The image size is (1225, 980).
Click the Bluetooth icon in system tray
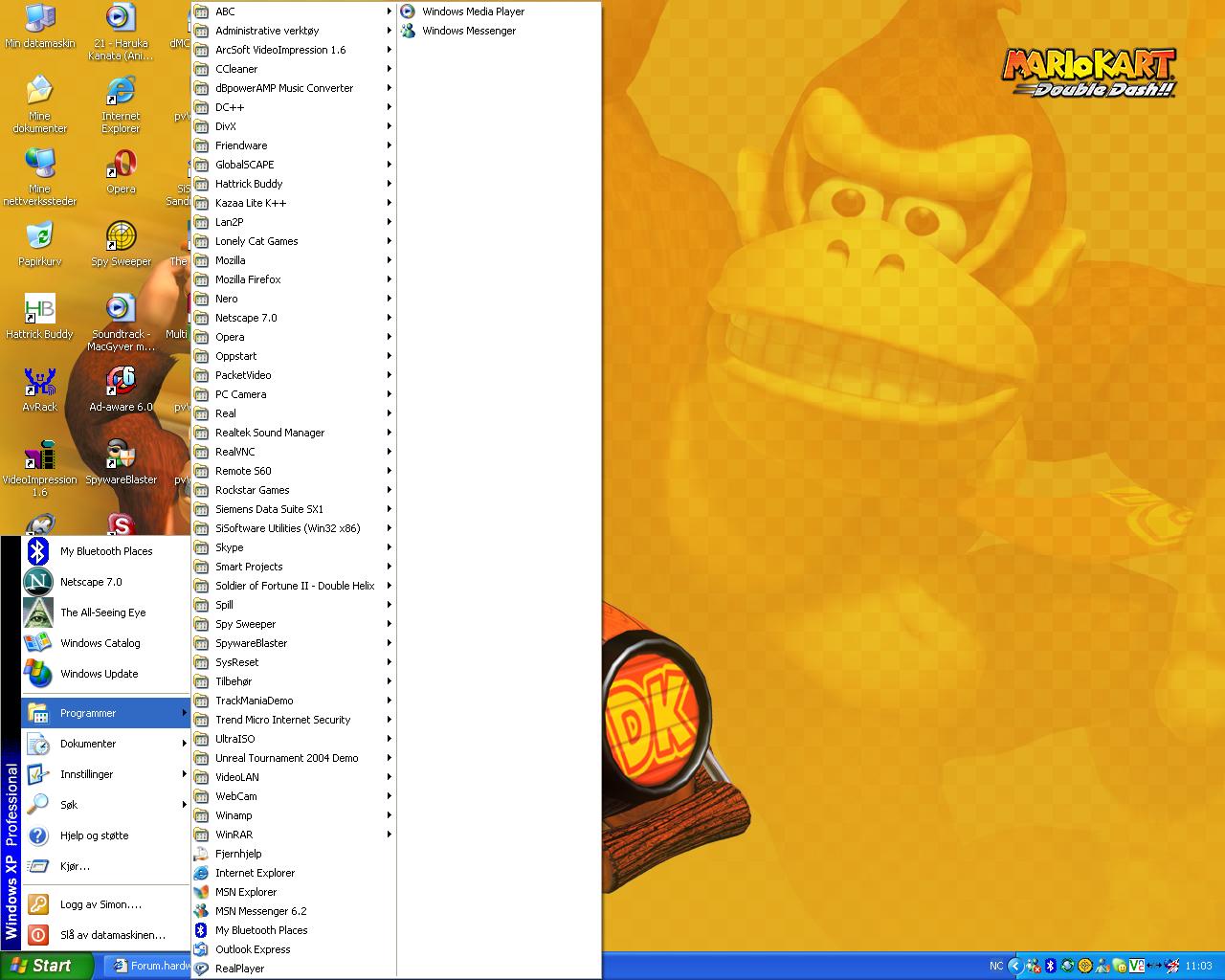click(x=1050, y=966)
